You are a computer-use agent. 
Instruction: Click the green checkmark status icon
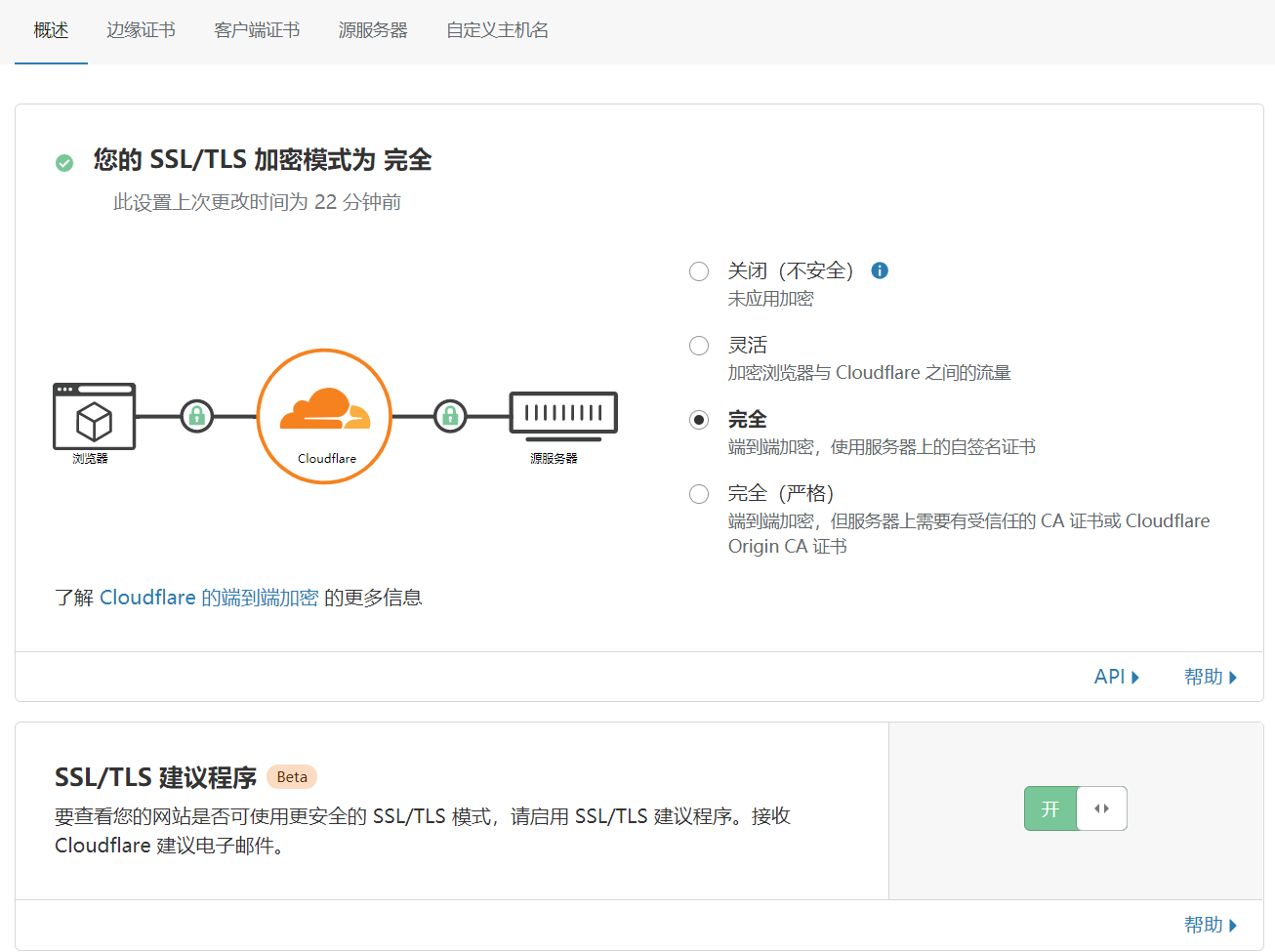point(64,163)
